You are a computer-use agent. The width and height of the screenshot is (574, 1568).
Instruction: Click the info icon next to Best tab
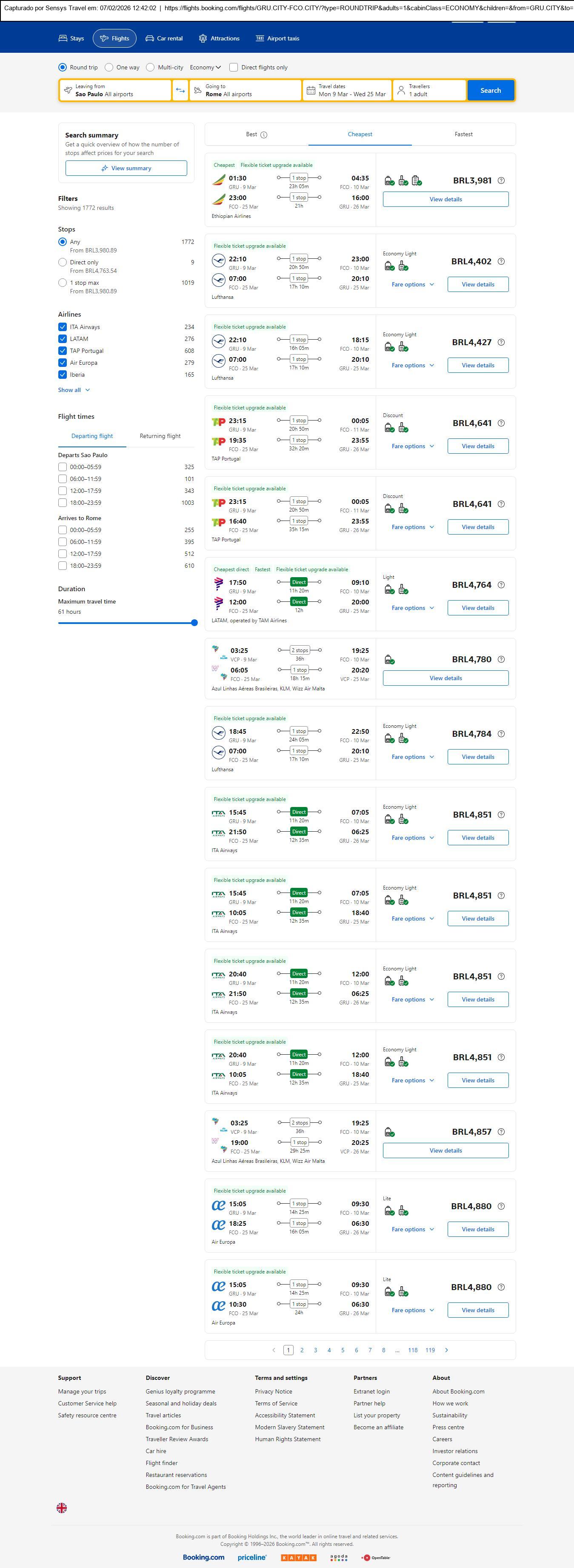[263, 135]
